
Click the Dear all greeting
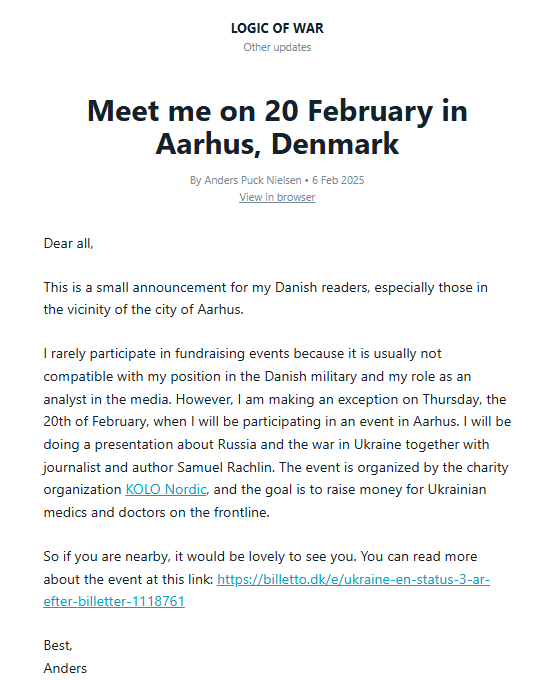coord(69,243)
